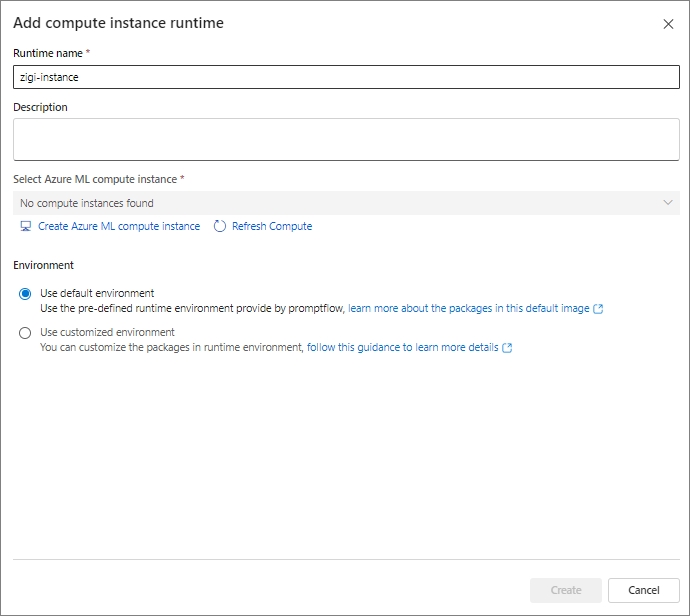Expand the compute instance dropdown chevron
Viewport: 690px width, 616px height.
[x=668, y=203]
